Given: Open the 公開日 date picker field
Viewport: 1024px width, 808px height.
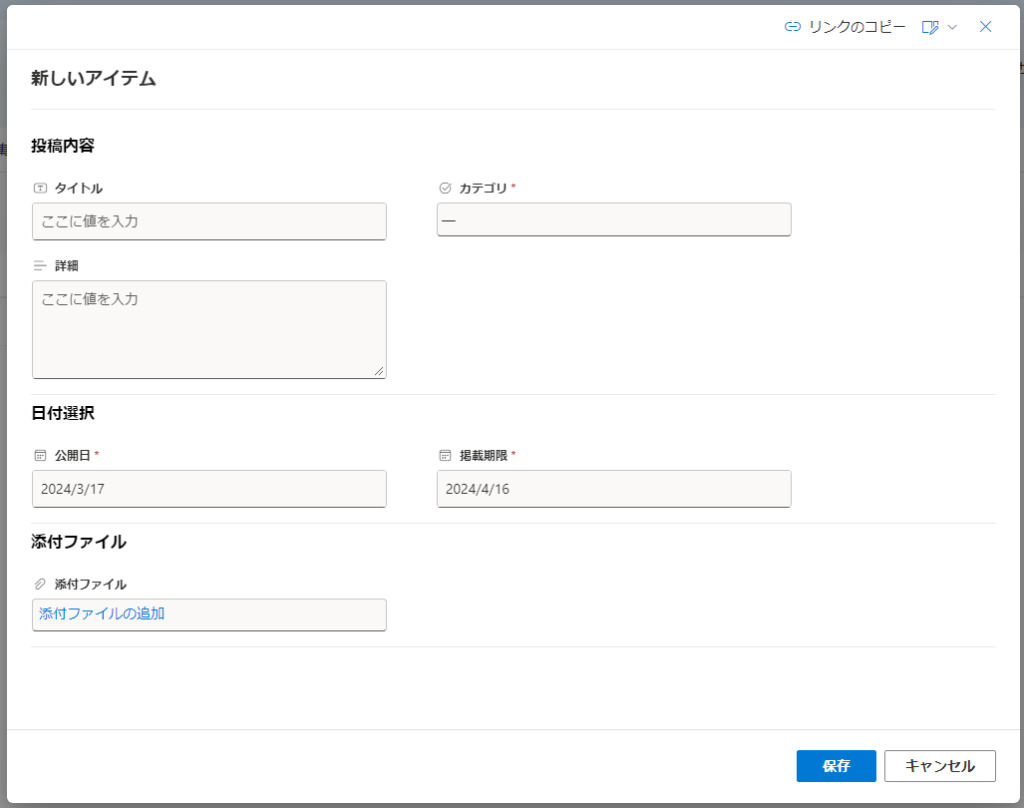Looking at the screenshot, I should (x=209, y=489).
